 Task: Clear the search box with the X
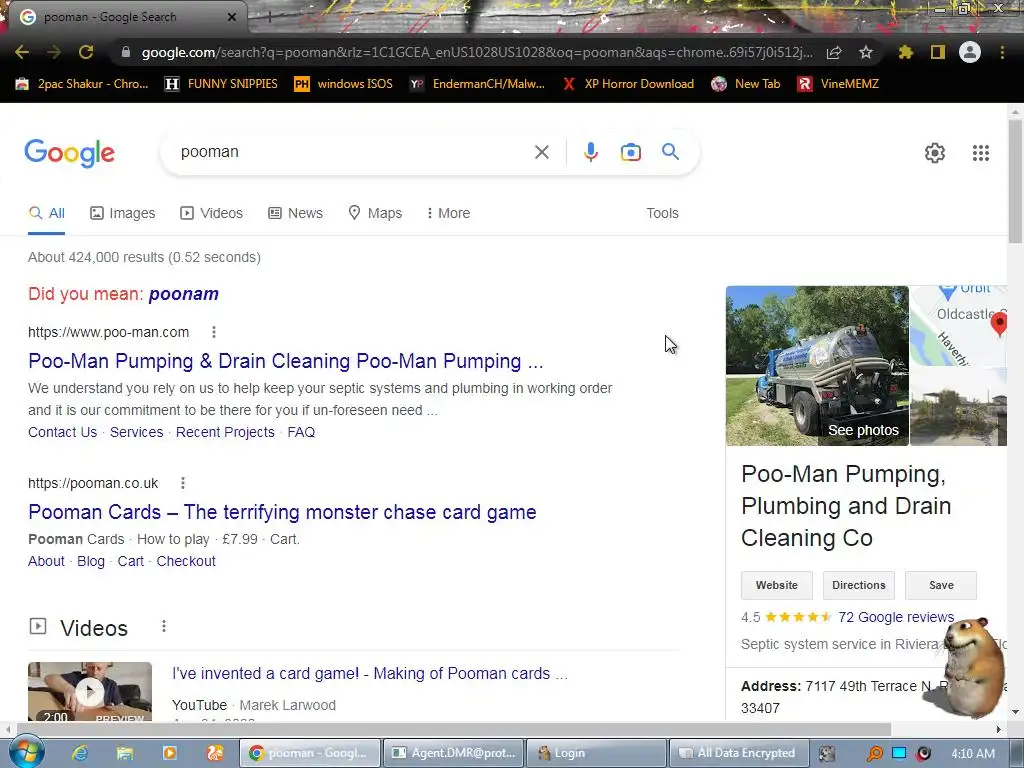[541, 152]
